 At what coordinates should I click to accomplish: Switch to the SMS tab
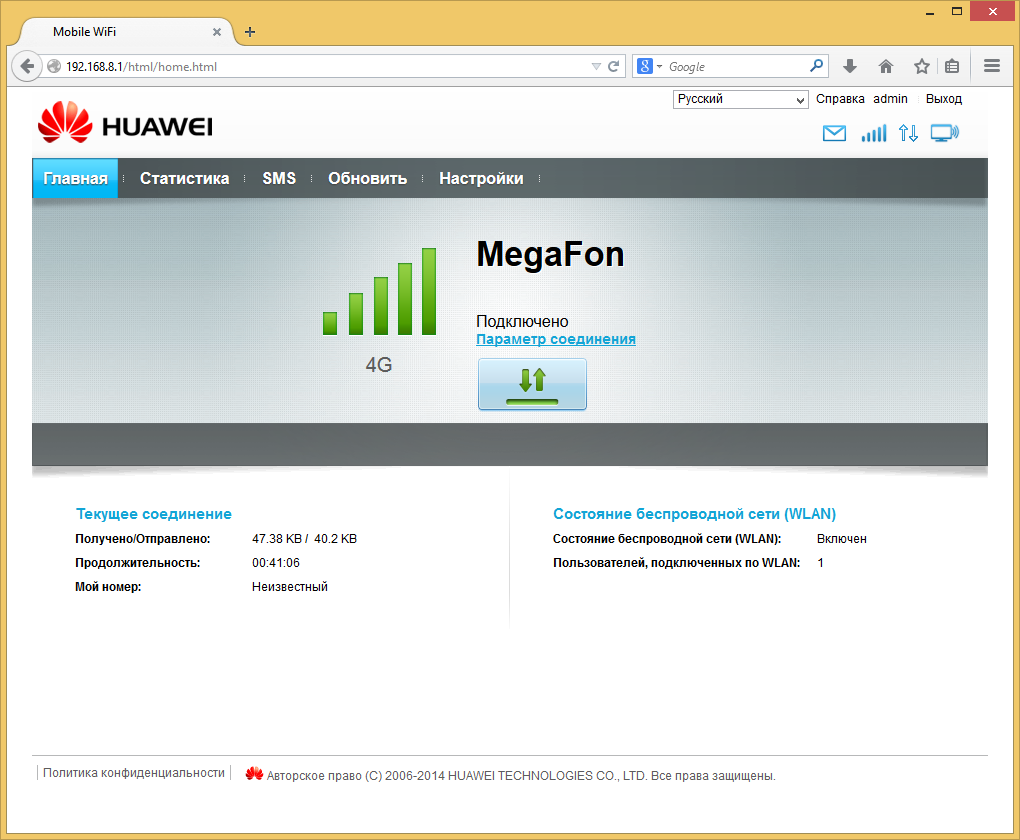coord(279,178)
